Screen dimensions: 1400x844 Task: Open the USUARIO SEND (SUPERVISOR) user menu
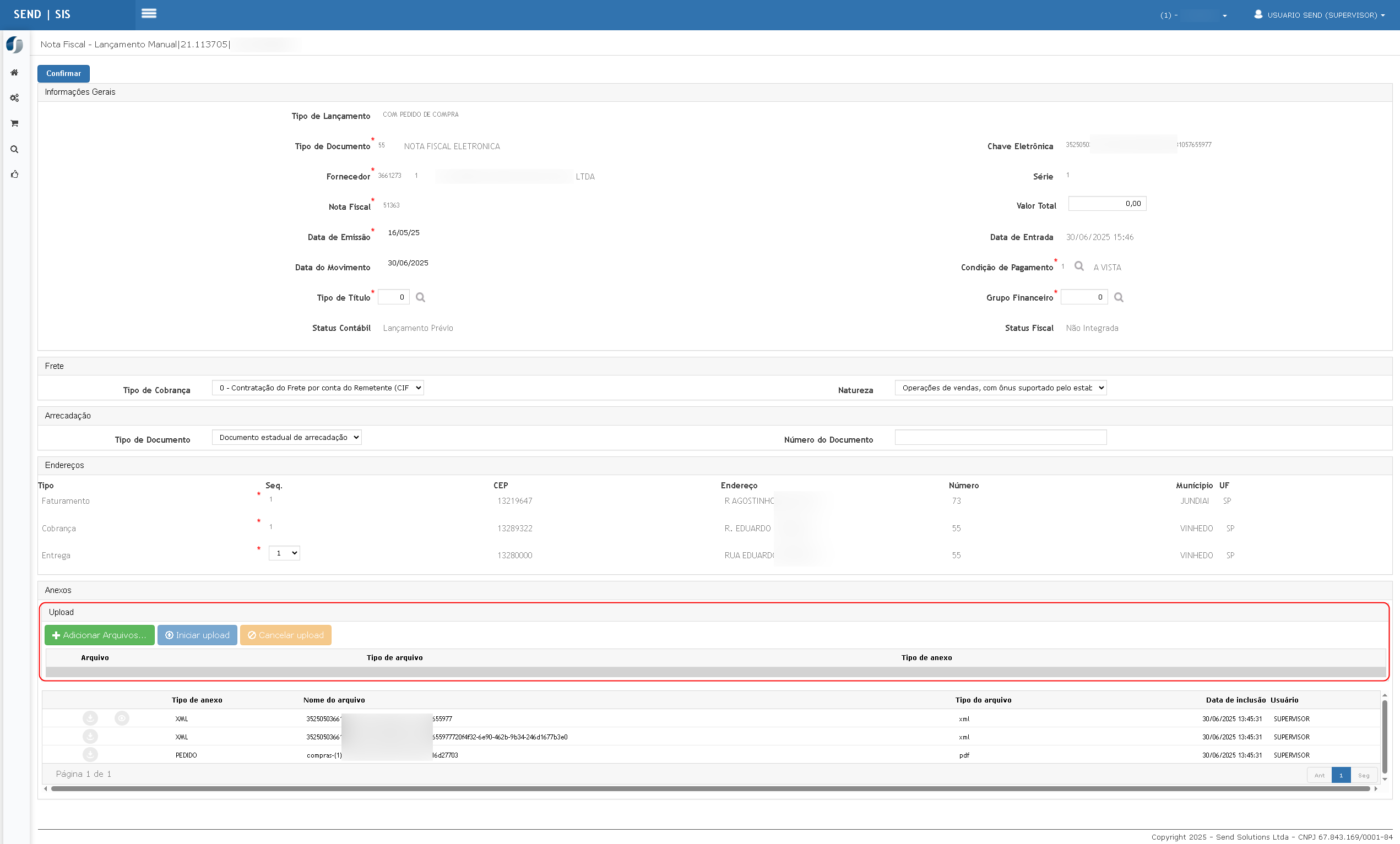pos(1318,15)
